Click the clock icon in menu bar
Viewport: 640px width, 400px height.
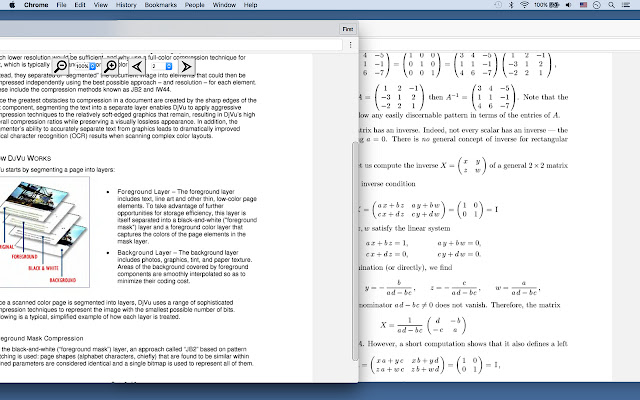point(597,5)
